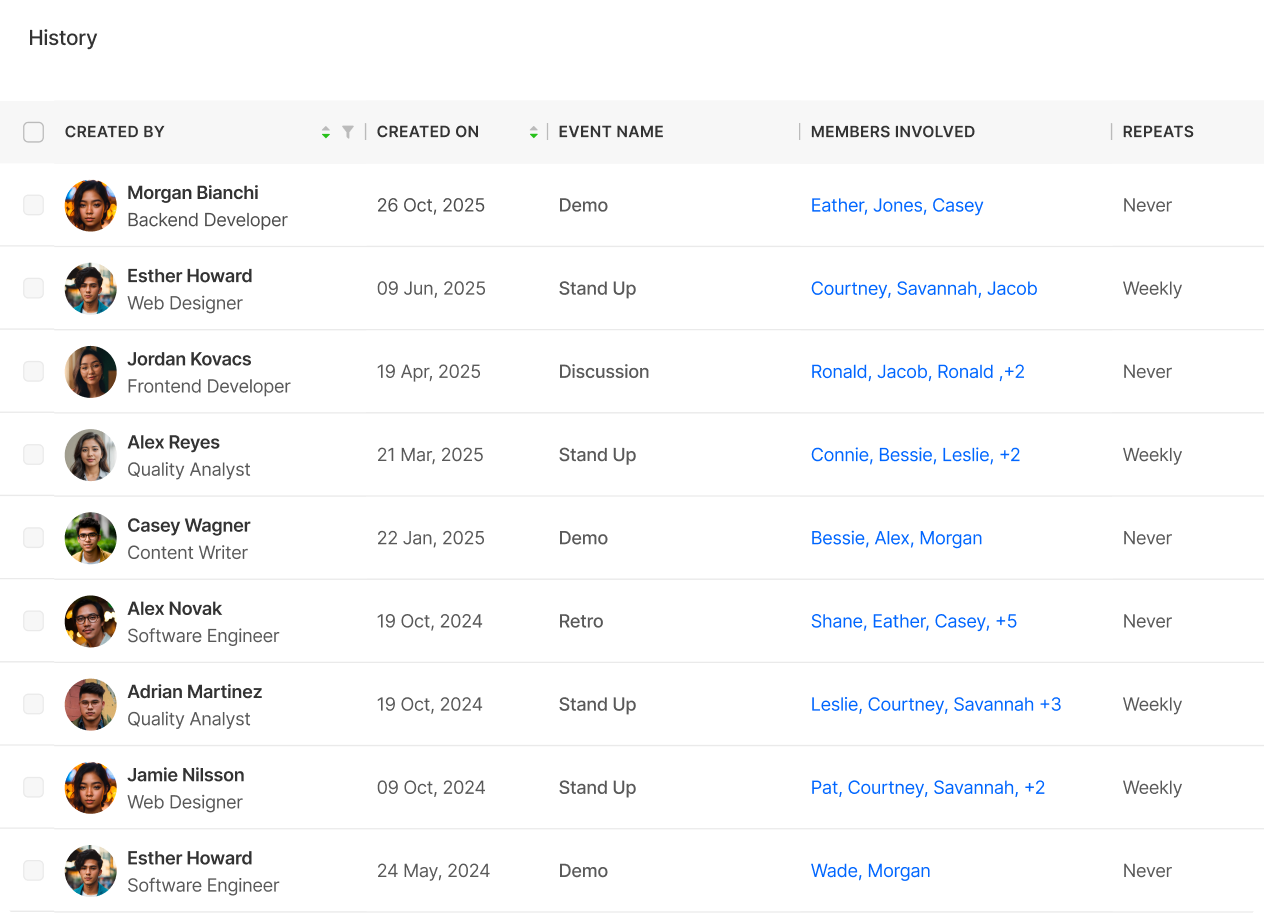Select the Alex Novak row checkbox

tap(34, 621)
